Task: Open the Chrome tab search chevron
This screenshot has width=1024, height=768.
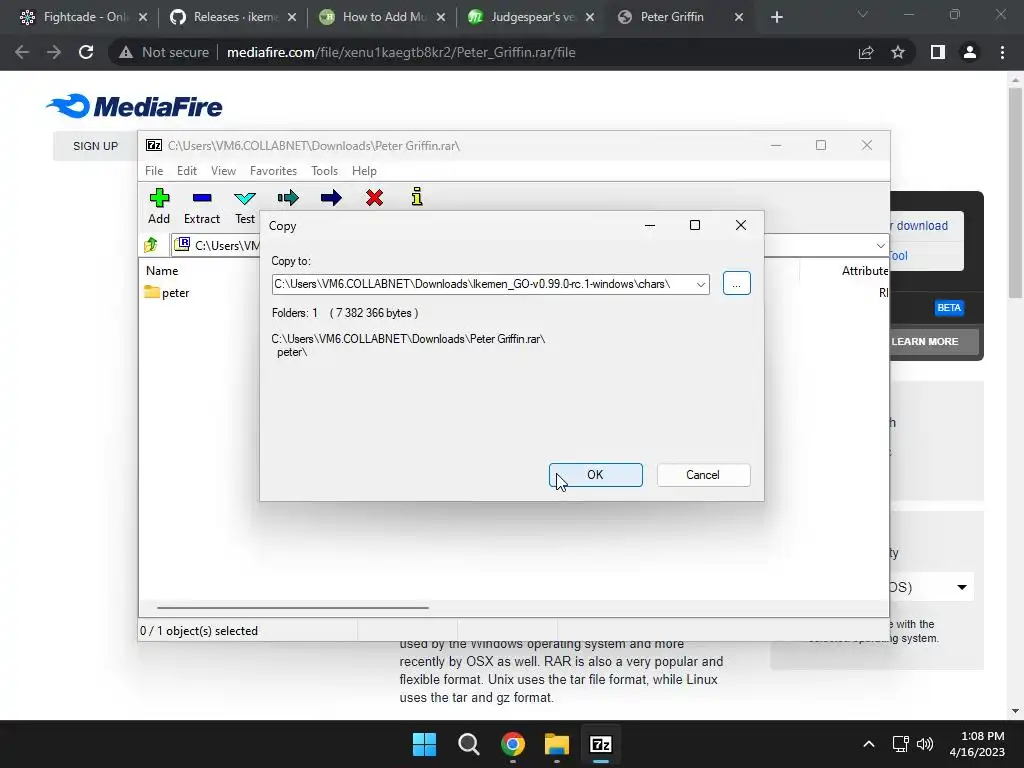Action: pyautogui.click(x=863, y=14)
